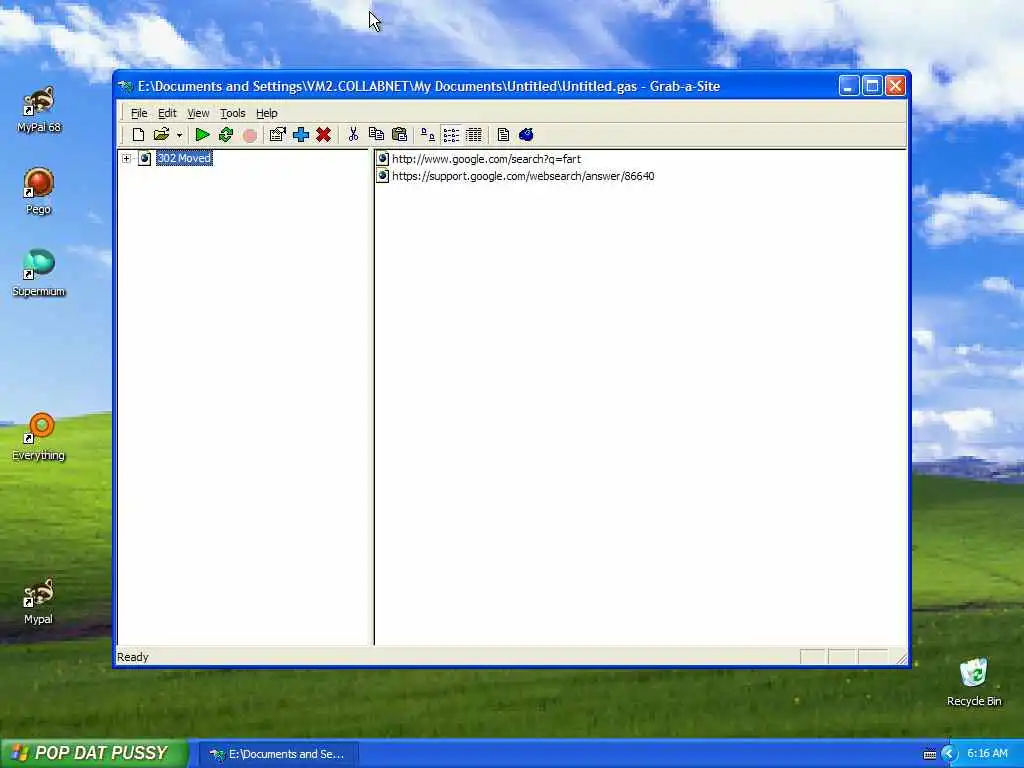Open the View menu
Screen dimensions: 1024x768
click(x=199, y=113)
